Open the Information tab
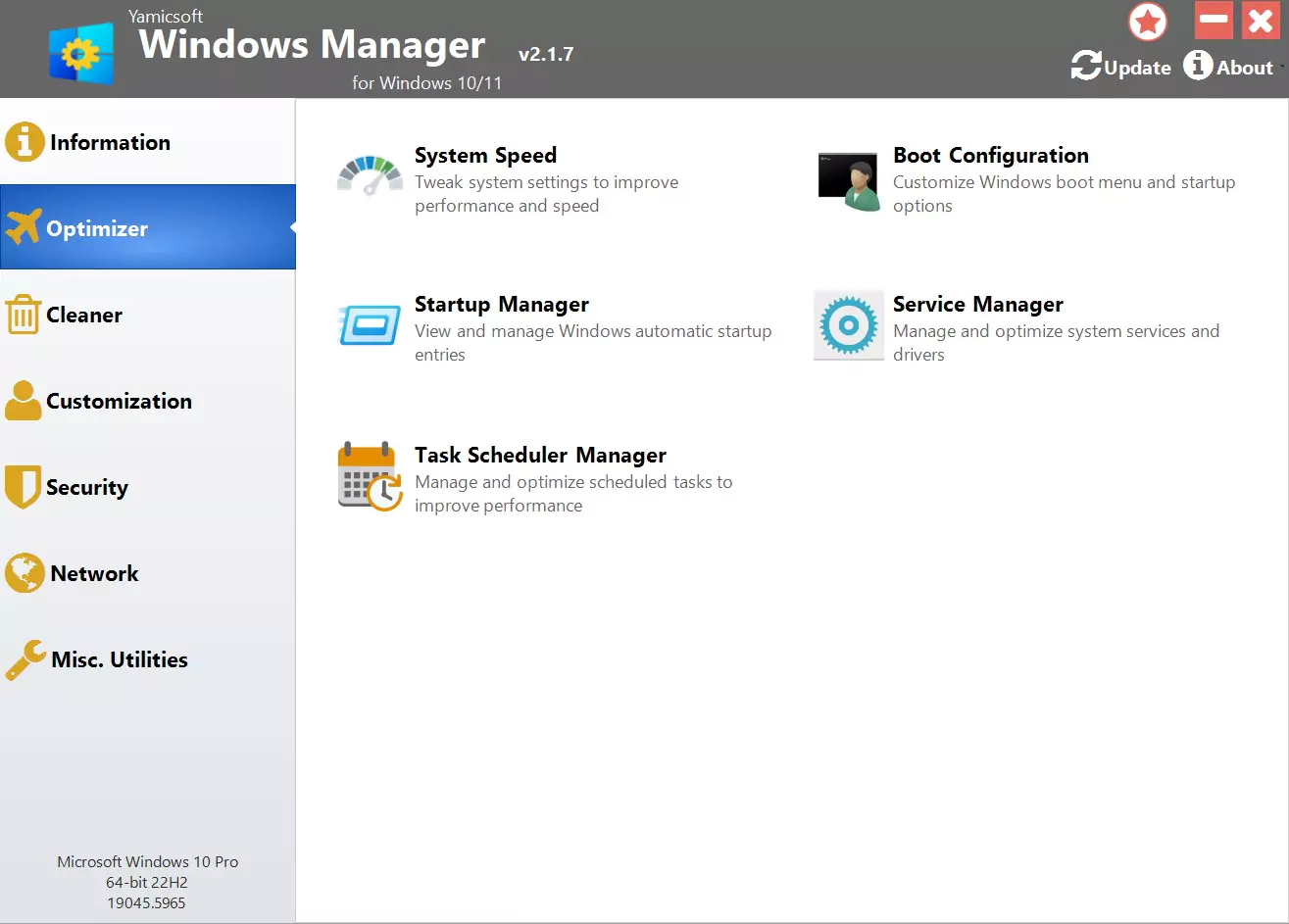This screenshot has width=1289, height=924. point(147,142)
